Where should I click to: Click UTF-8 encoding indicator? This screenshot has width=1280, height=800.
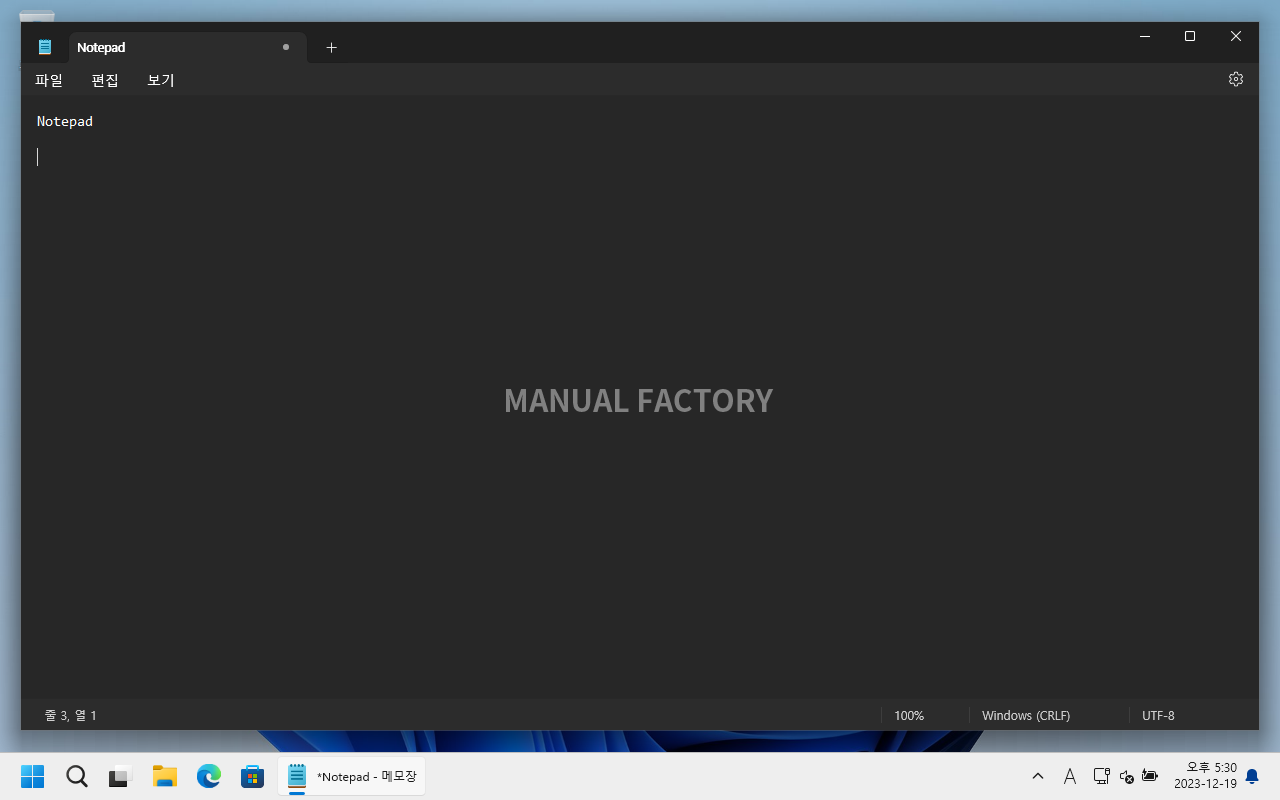pos(1158,715)
